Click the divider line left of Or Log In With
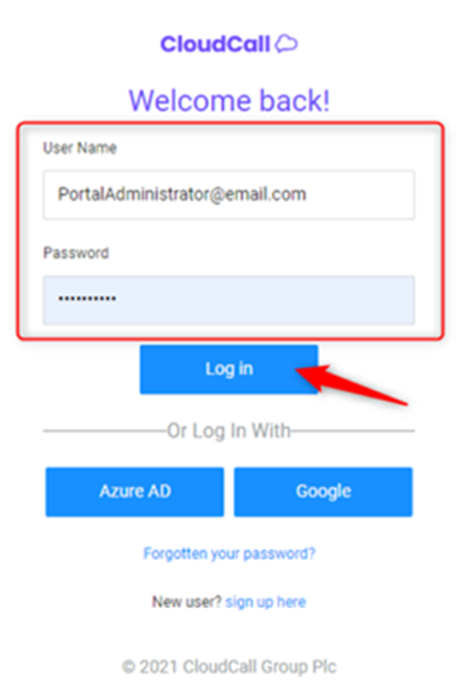Viewport: 463px width, 684px height. point(105,431)
